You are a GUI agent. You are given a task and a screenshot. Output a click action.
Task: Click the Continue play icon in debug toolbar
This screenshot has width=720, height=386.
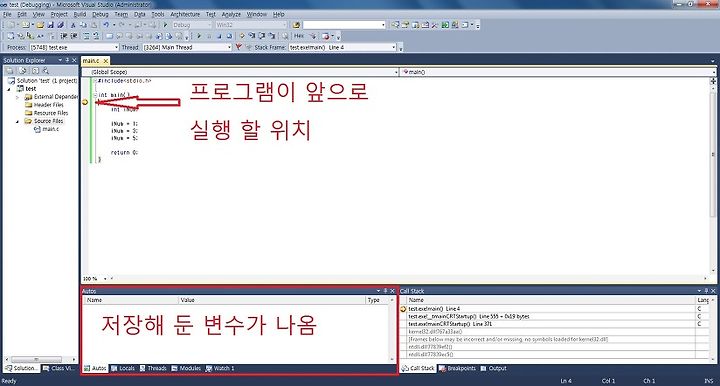[x=199, y=36]
